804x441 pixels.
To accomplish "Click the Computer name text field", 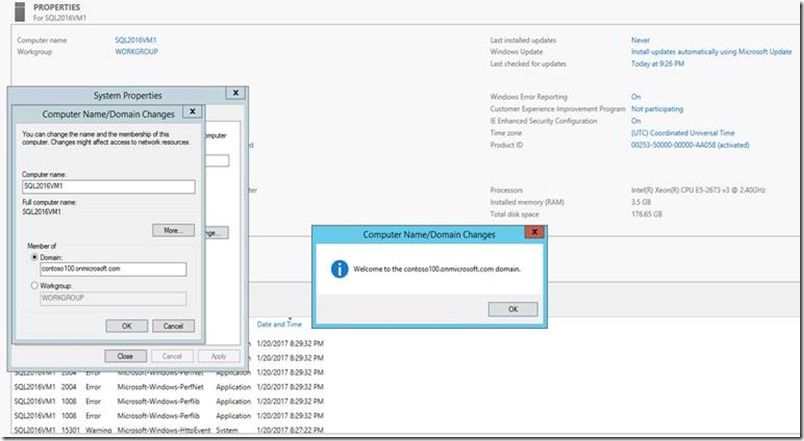I will coord(109,187).
